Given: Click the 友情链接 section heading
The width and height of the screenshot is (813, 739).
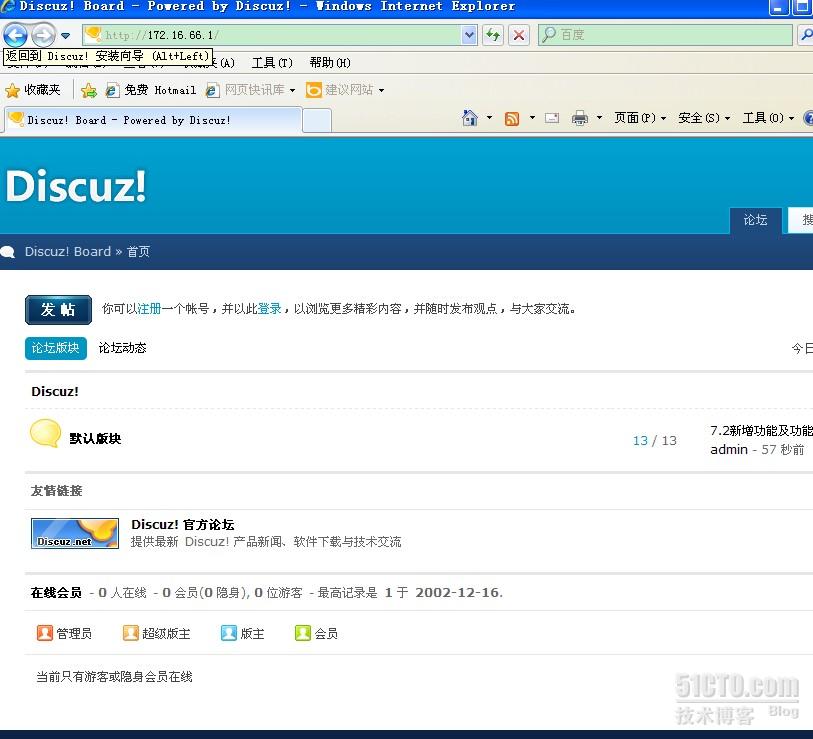Looking at the screenshot, I should pos(57,491).
